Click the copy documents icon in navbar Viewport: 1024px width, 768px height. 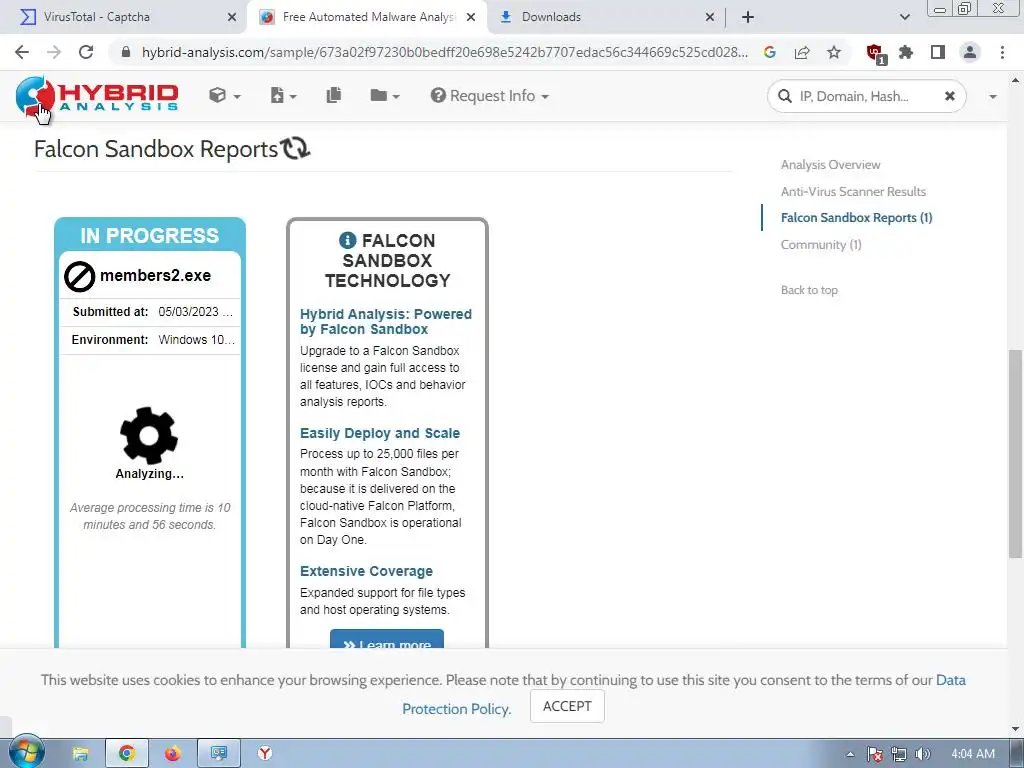point(334,96)
